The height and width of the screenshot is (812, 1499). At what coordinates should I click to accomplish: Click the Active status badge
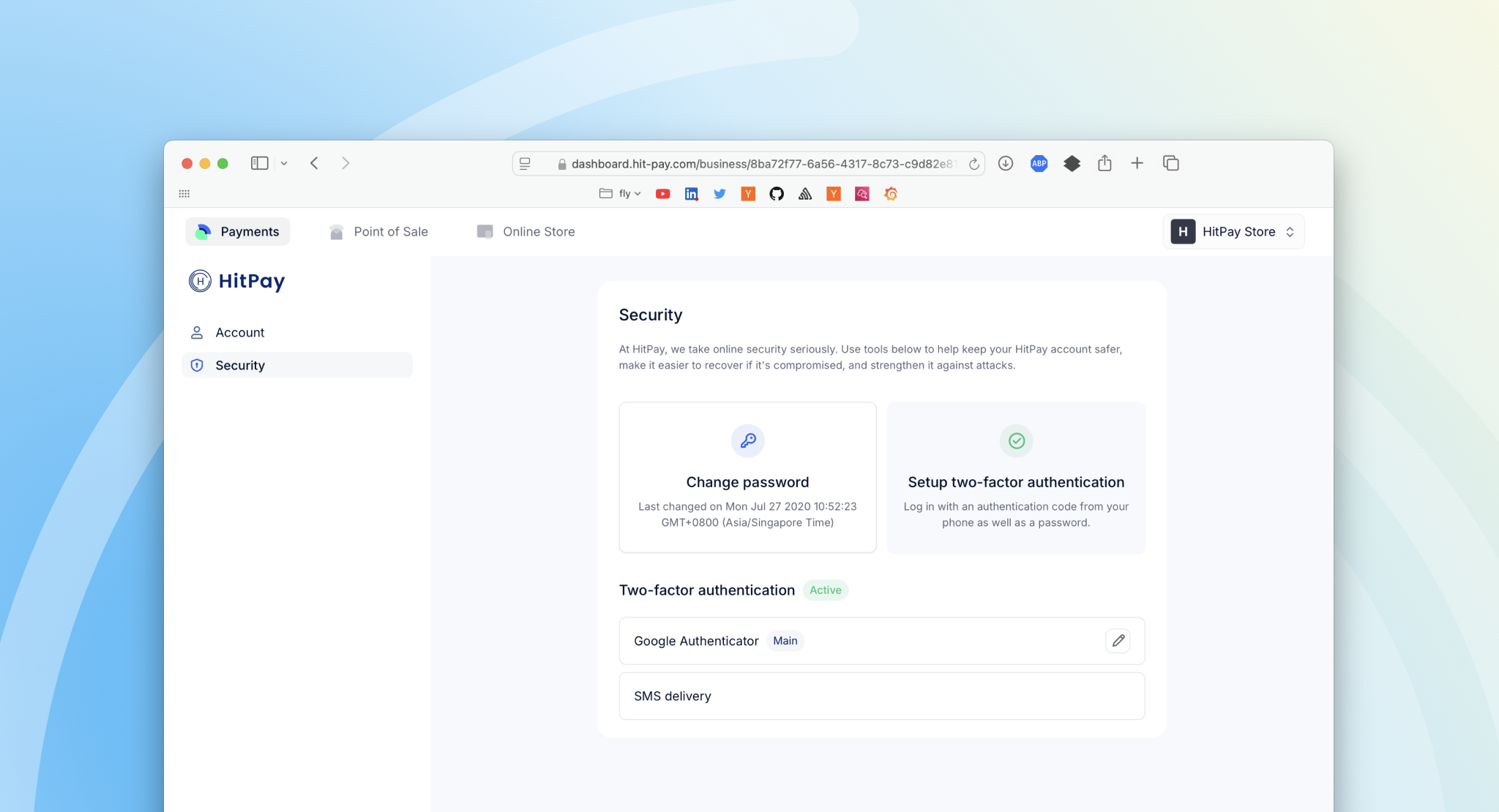click(826, 590)
